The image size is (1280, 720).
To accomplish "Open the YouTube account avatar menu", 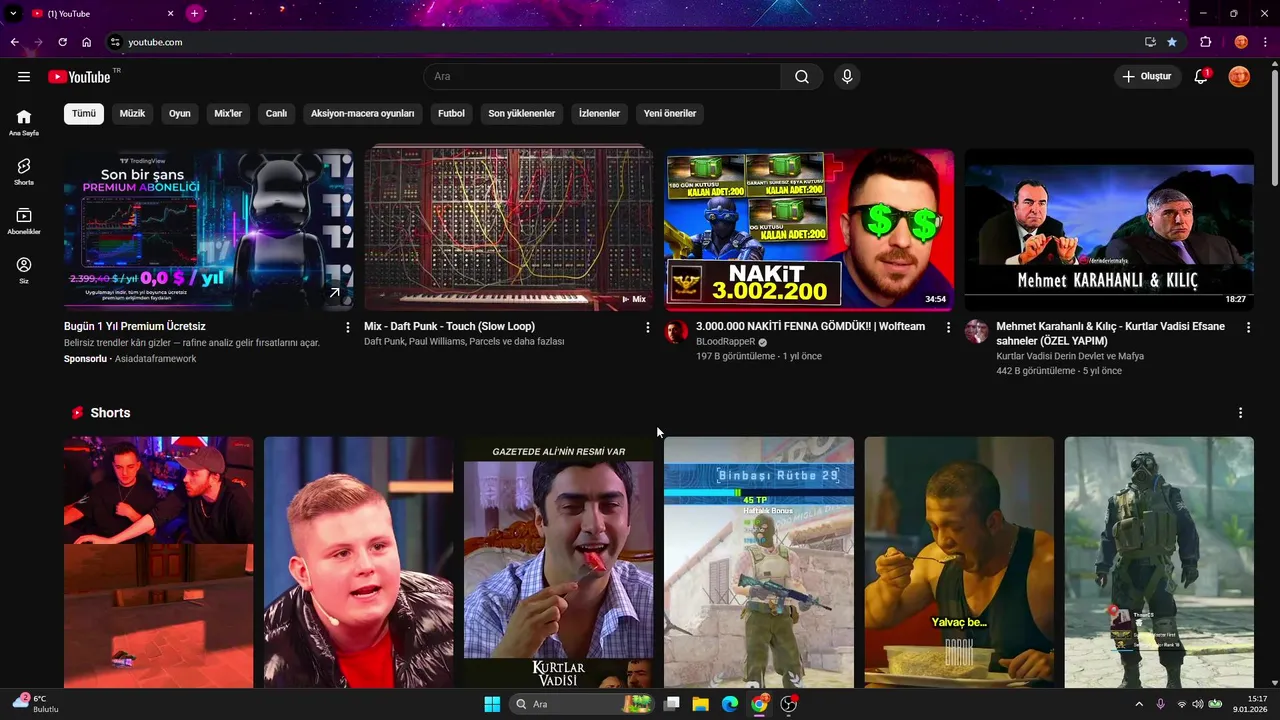I will [x=1239, y=77].
